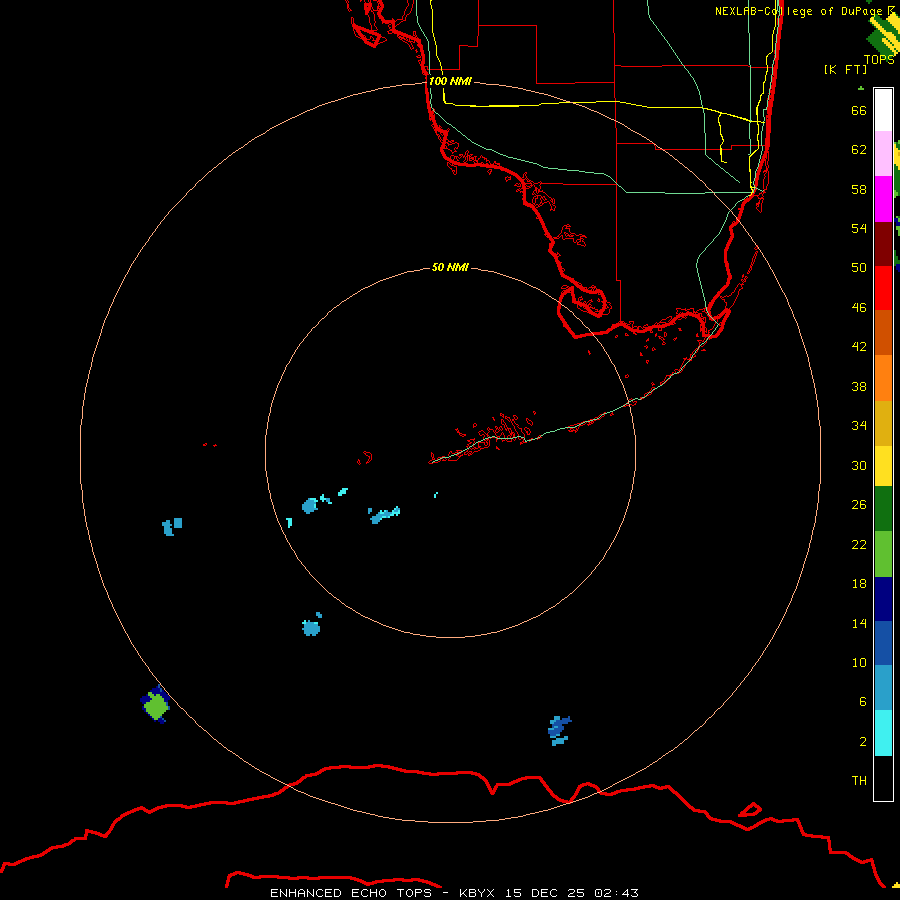
Task: Click the medium blue legend swatch
Action: [883, 643]
